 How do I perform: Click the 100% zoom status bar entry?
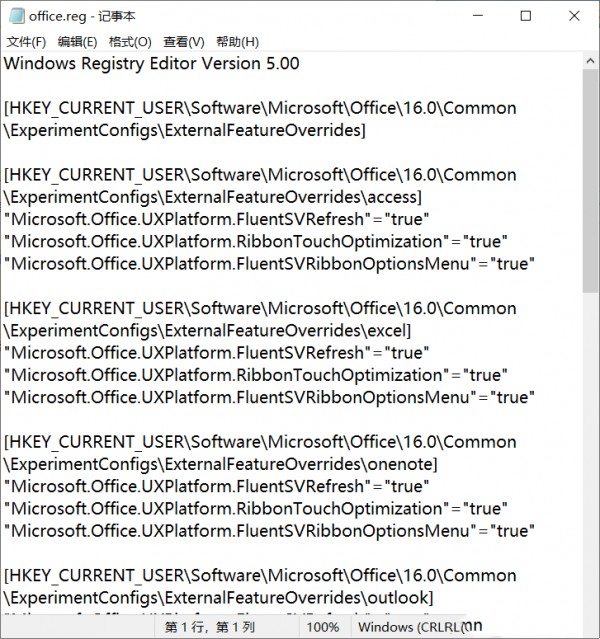323,627
